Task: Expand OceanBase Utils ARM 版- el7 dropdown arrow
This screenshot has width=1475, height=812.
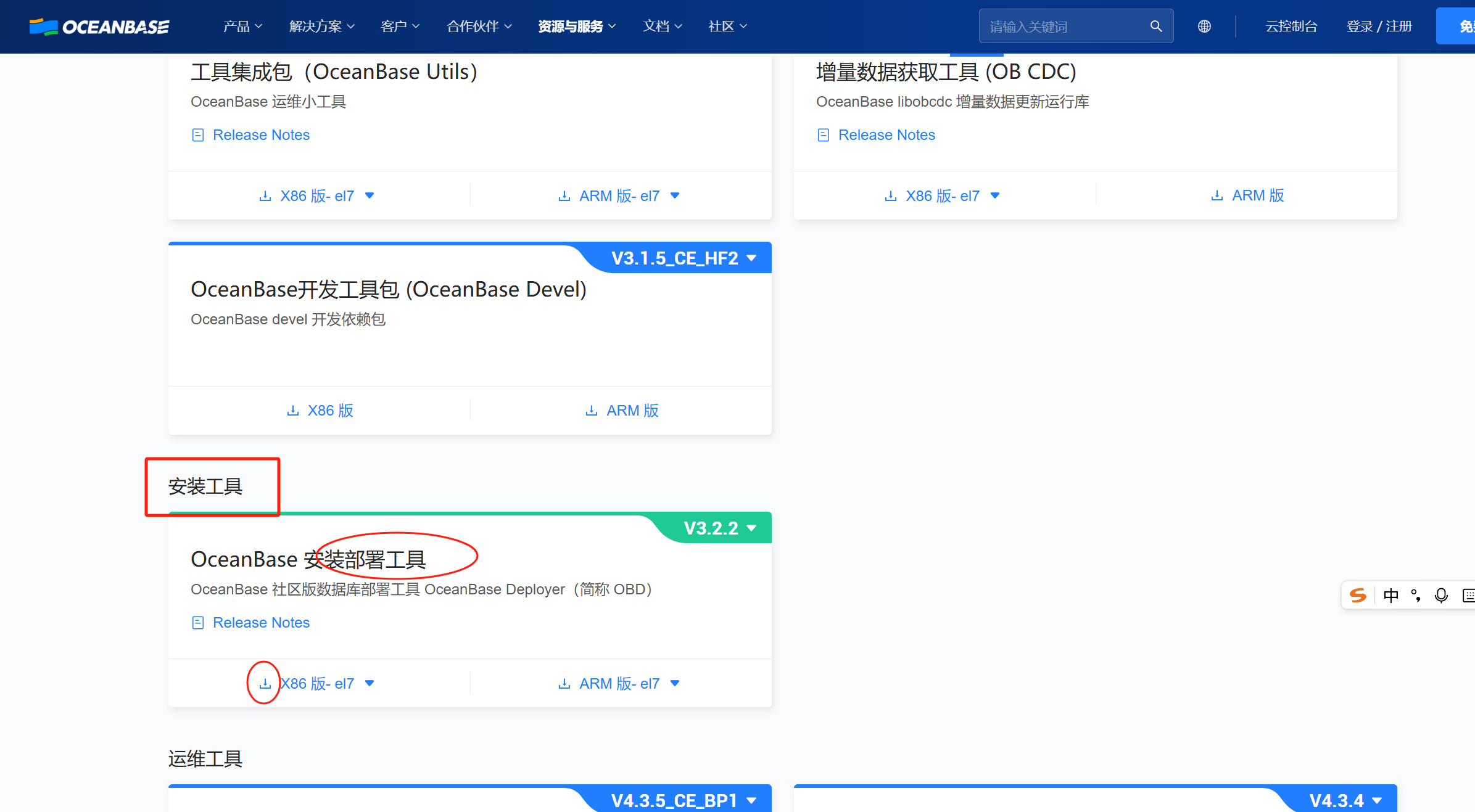Action: click(675, 196)
